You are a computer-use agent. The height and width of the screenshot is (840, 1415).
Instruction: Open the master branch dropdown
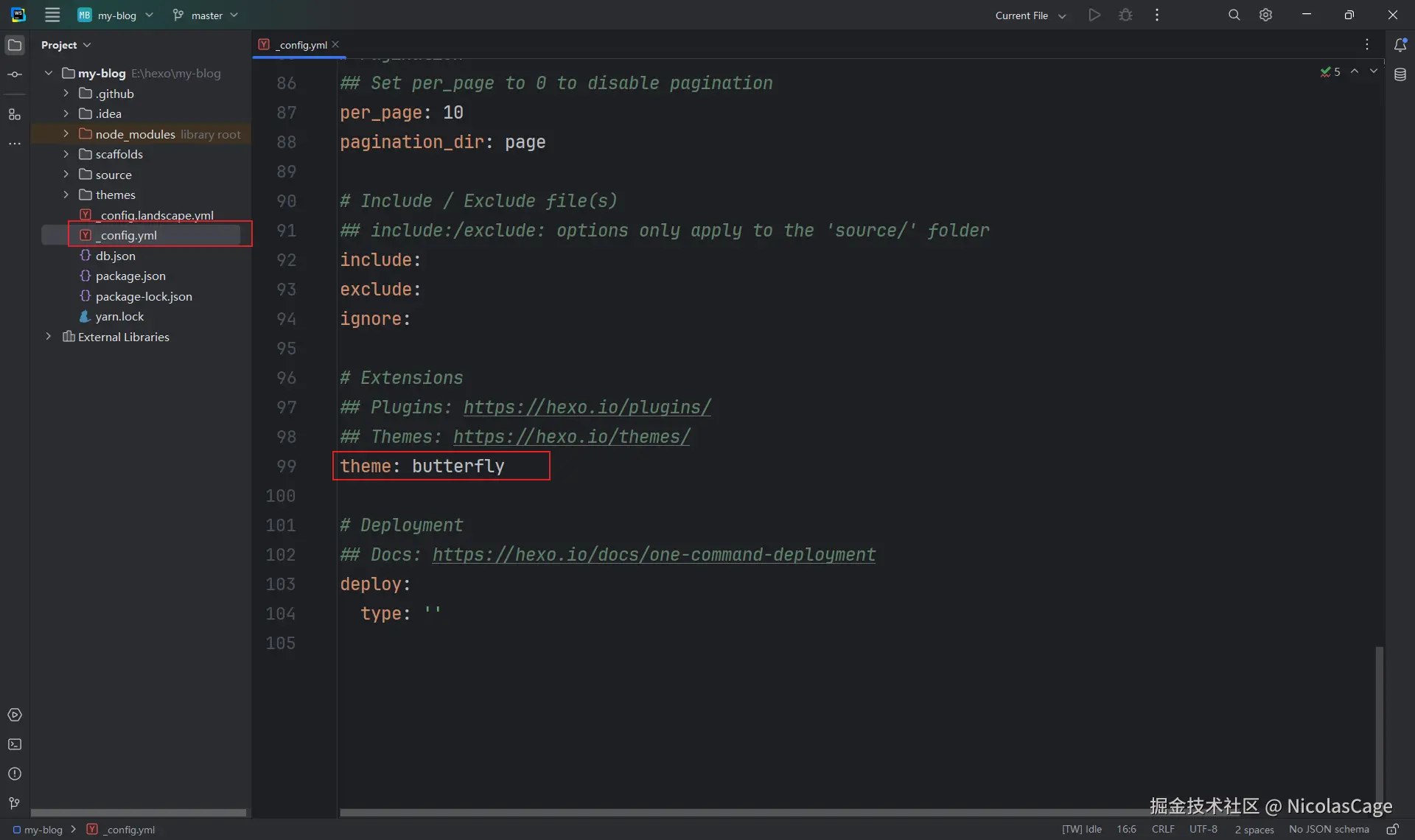click(x=206, y=15)
